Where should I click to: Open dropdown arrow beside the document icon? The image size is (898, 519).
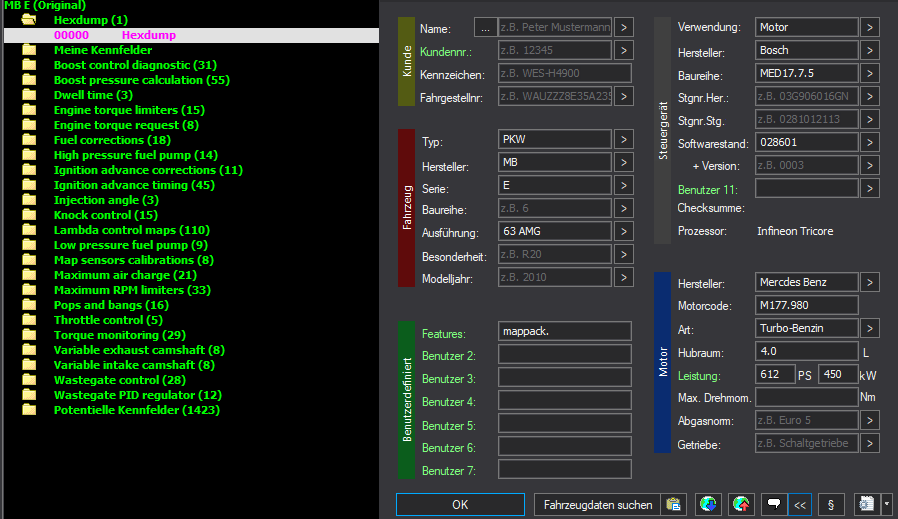(887, 505)
